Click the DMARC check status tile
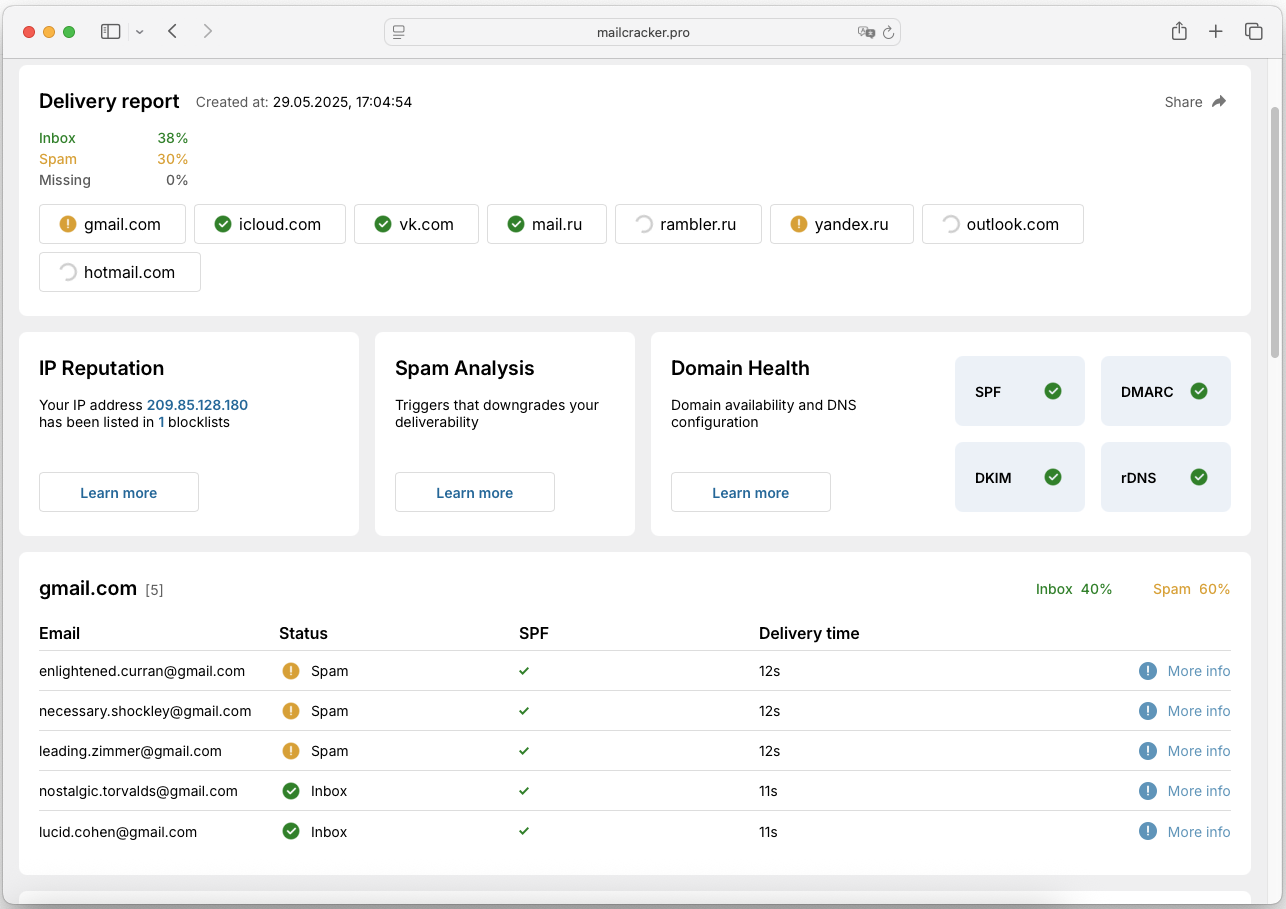 (1165, 391)
